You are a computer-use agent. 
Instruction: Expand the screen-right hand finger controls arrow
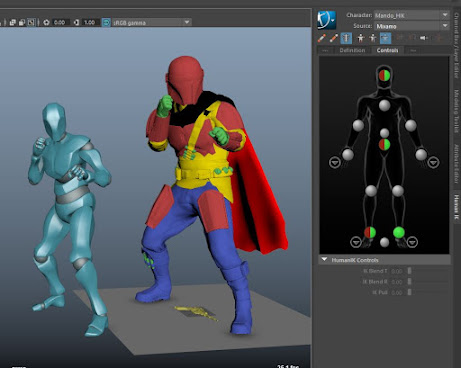click(x=433, y=163)
